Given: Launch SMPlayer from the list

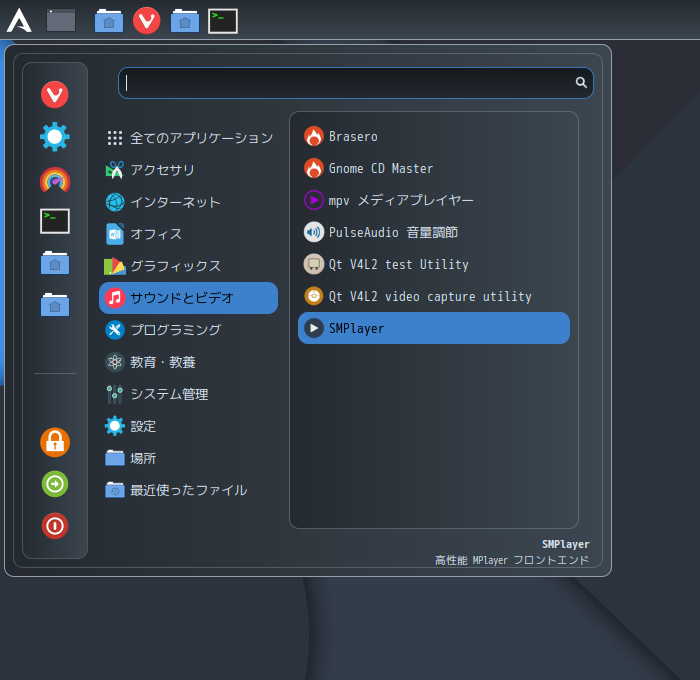Looking at the screenshot, I should (x=434, y=328).
